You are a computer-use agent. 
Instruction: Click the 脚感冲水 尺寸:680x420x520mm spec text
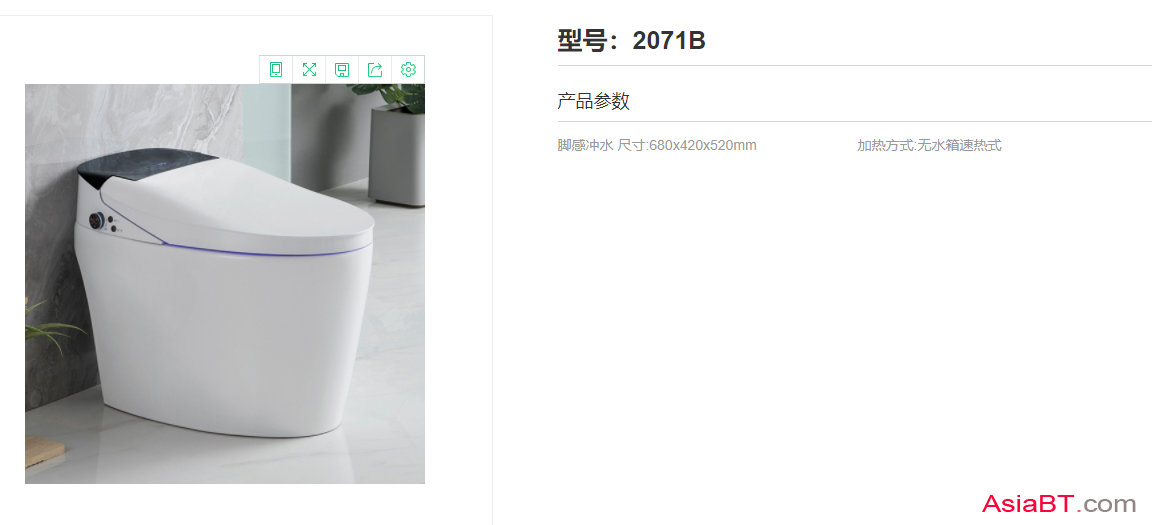(x=657, y=145)
